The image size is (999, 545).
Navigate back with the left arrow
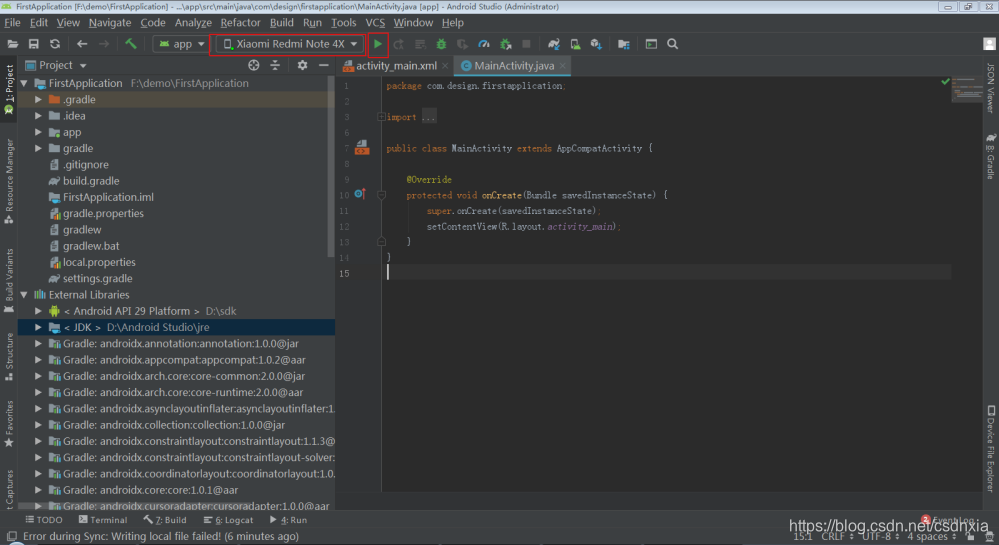tap(82, 44)
